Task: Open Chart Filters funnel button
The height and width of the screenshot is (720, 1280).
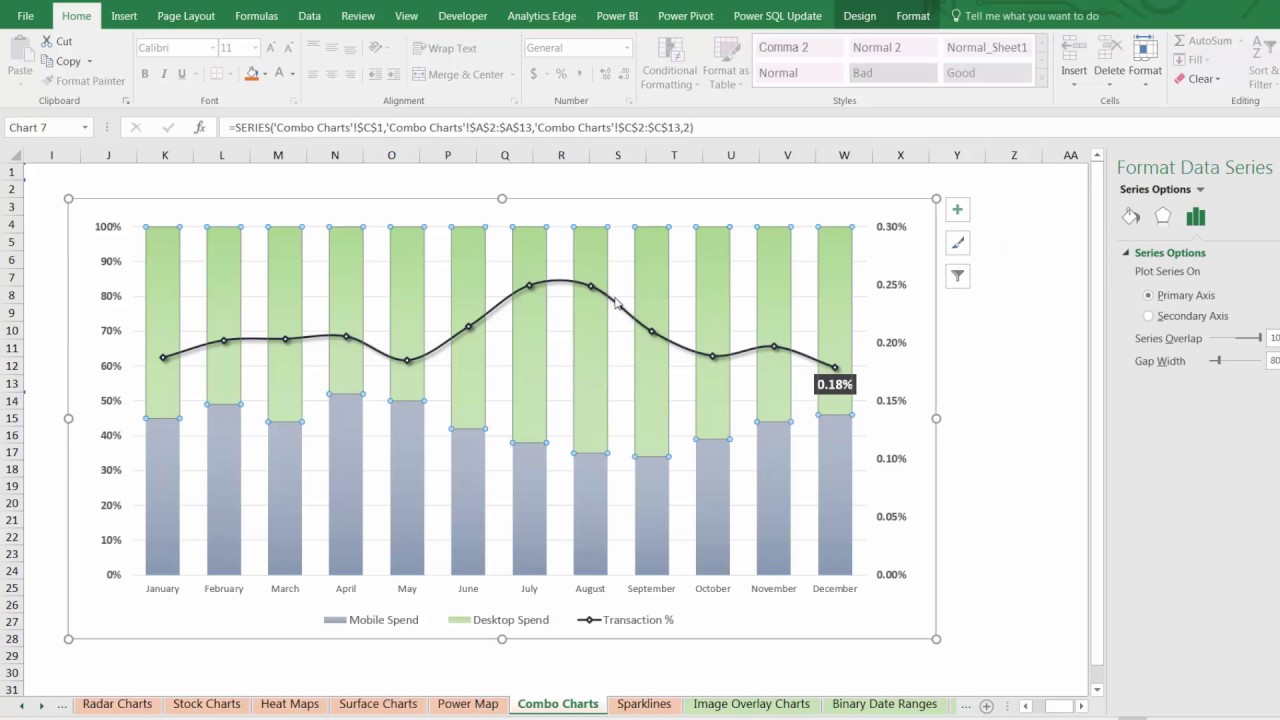Action: 957,276
